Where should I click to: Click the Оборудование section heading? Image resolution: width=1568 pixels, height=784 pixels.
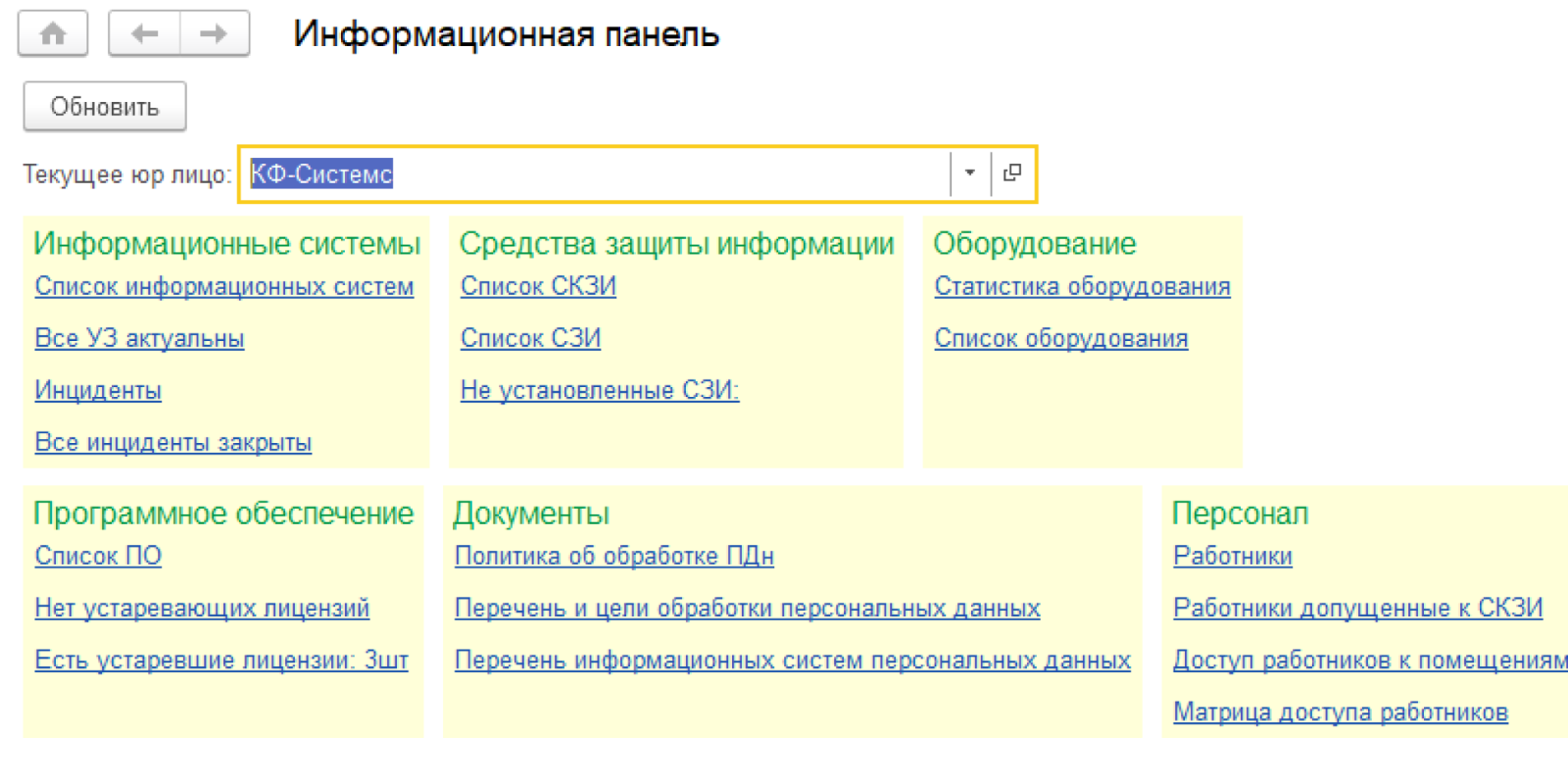[x=1035, y=243]
